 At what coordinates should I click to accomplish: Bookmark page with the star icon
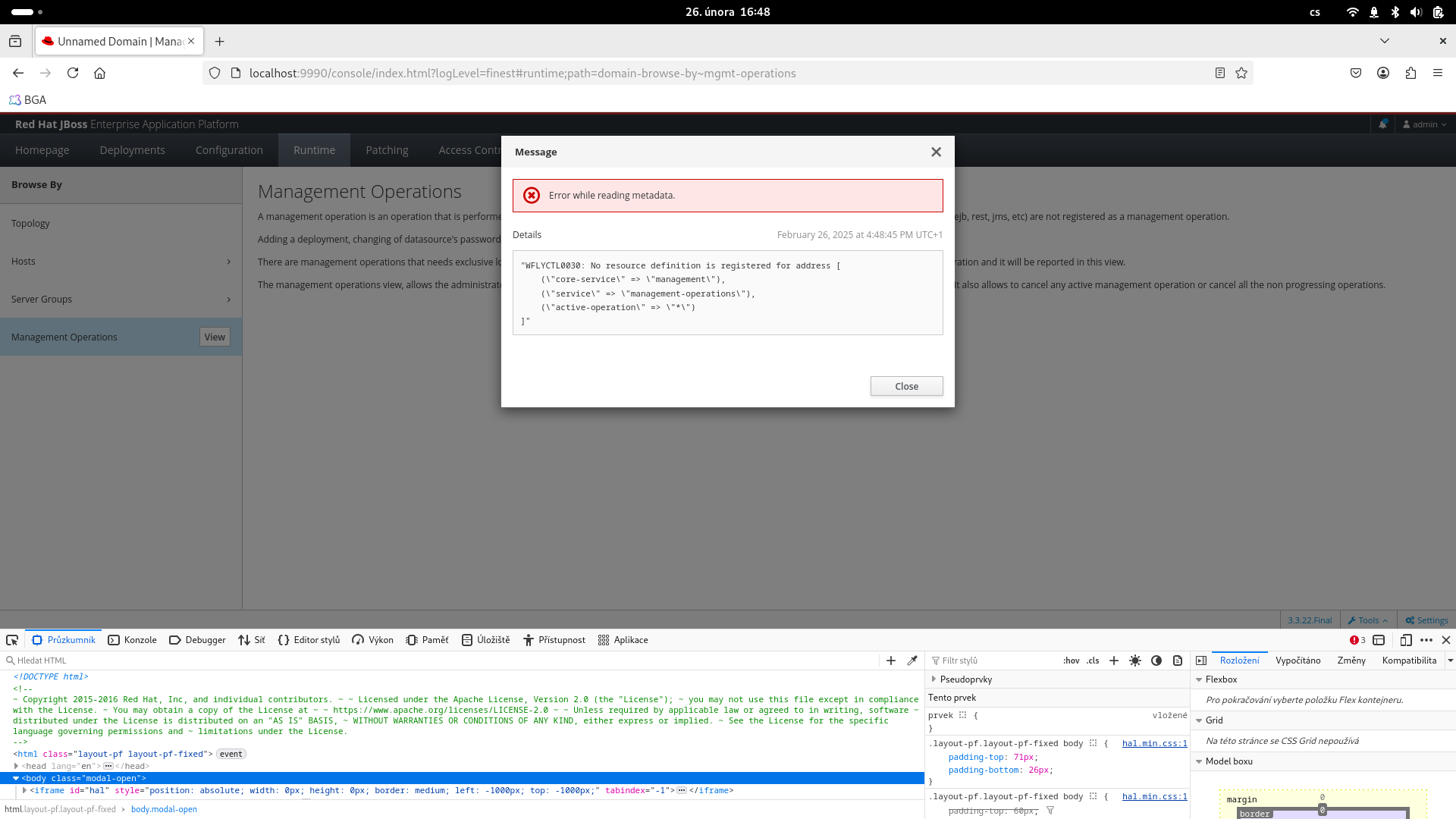(x=1241, y=74)
